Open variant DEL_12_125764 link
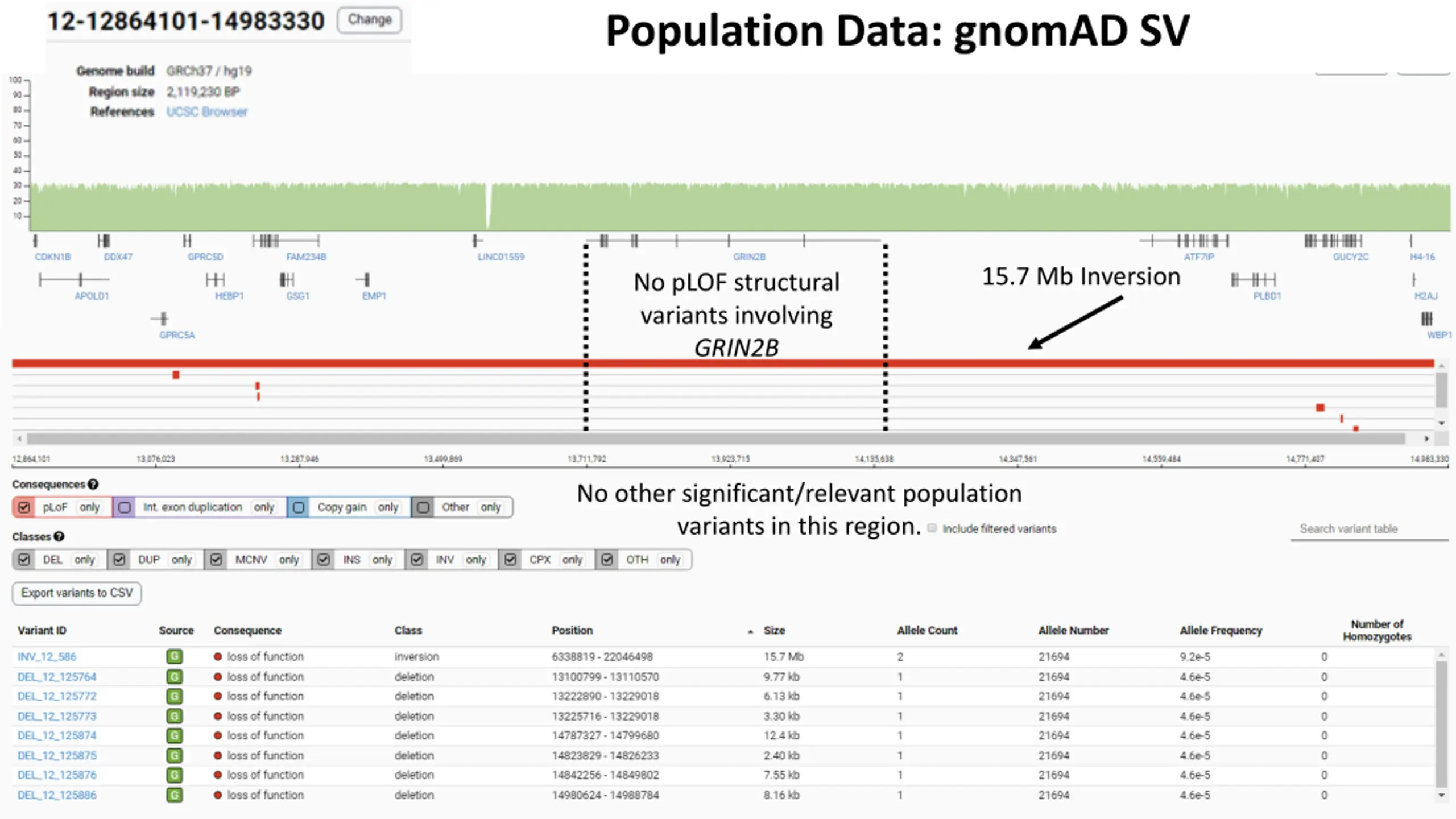This screenshot has width=1456, height=819. click(x=57, y=677)
